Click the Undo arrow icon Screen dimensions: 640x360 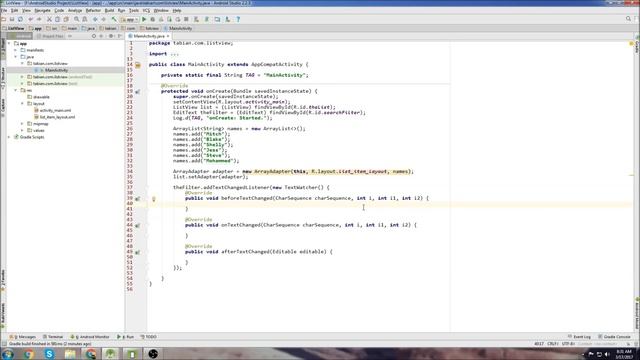[31, 19]
